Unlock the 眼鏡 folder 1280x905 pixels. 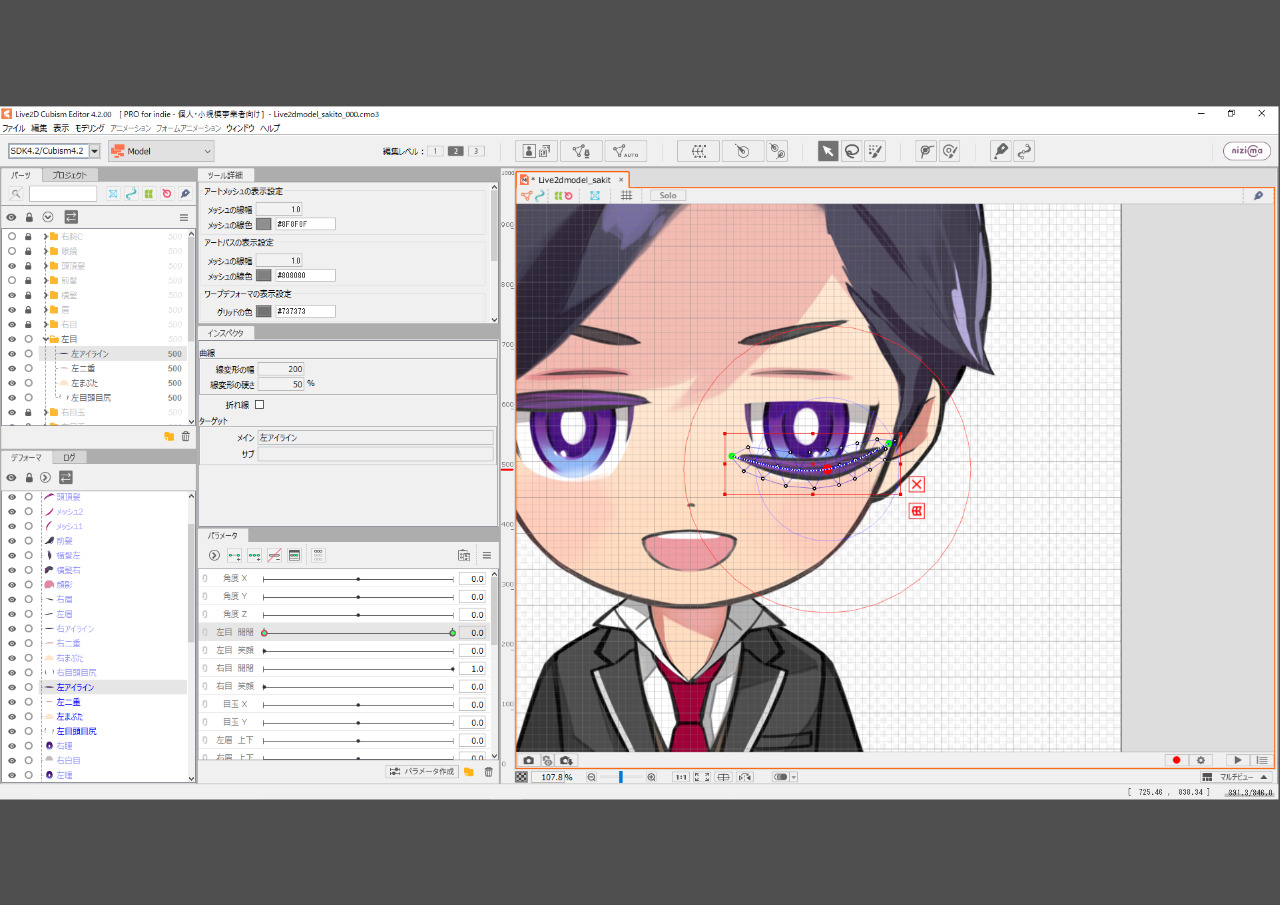coord(29,251)
